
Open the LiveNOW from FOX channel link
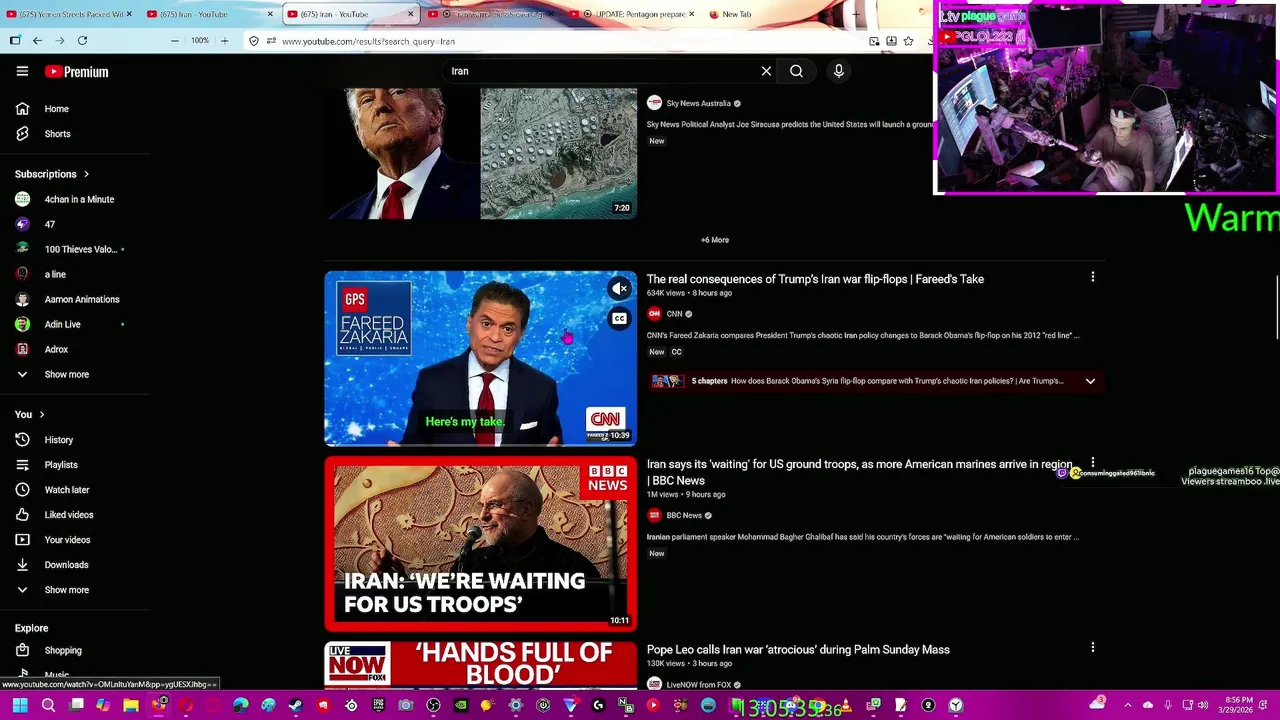[699, 685]
